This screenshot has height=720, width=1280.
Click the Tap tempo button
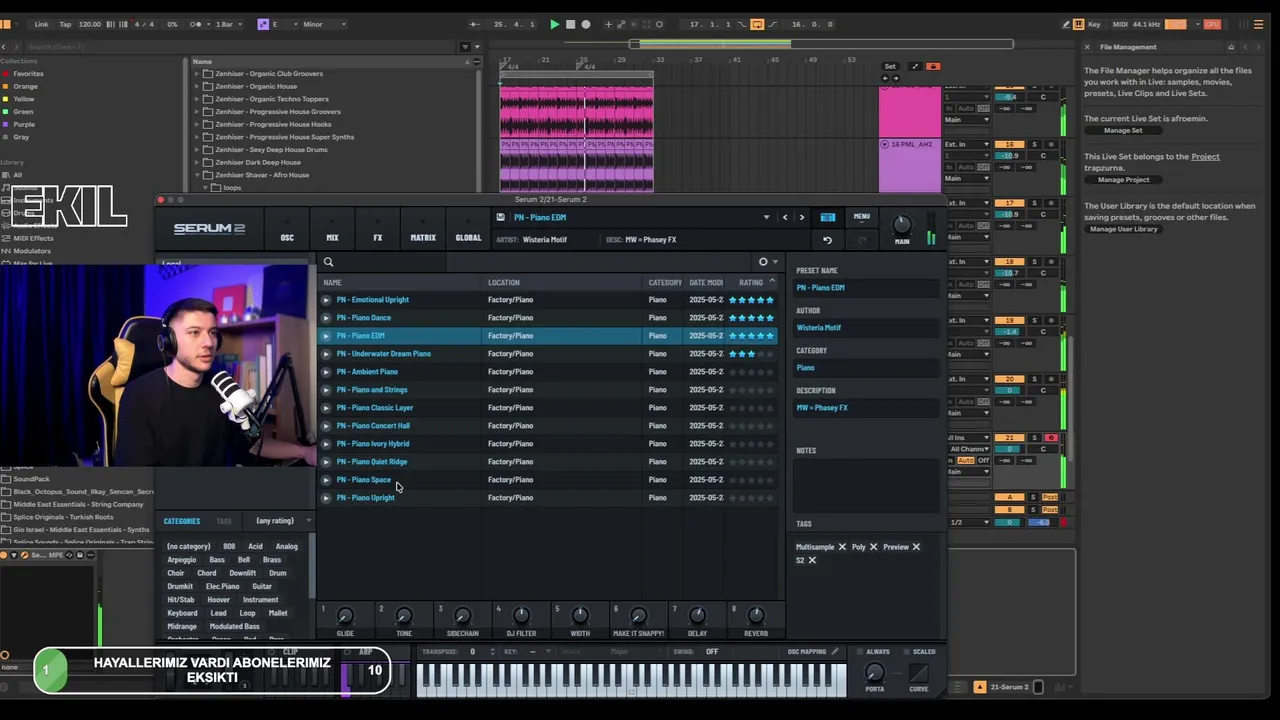click(65, 24)
